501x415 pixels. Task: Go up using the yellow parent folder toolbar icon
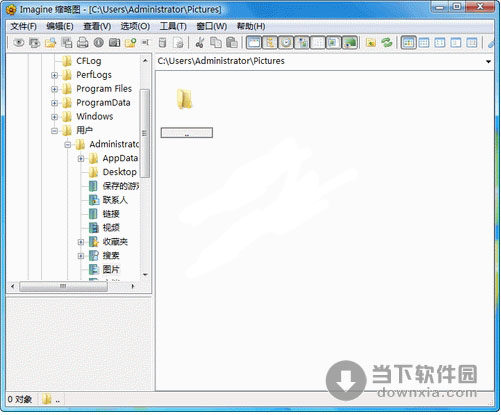pyautogui.click(x=371, y=42)
